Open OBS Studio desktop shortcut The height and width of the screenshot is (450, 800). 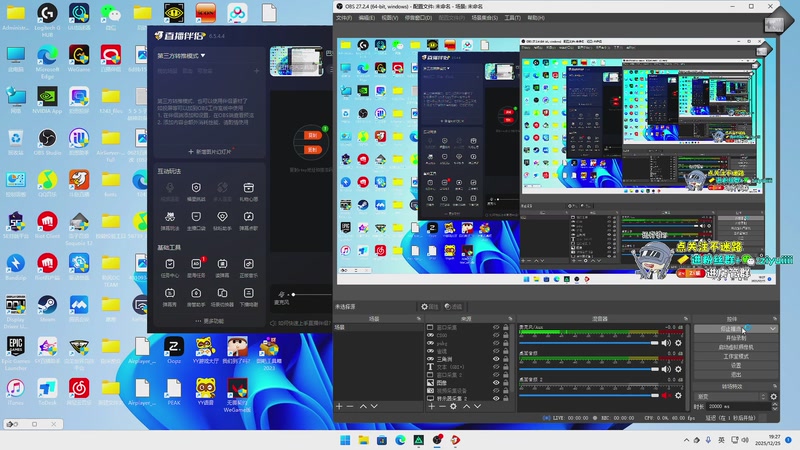(47, 142)
